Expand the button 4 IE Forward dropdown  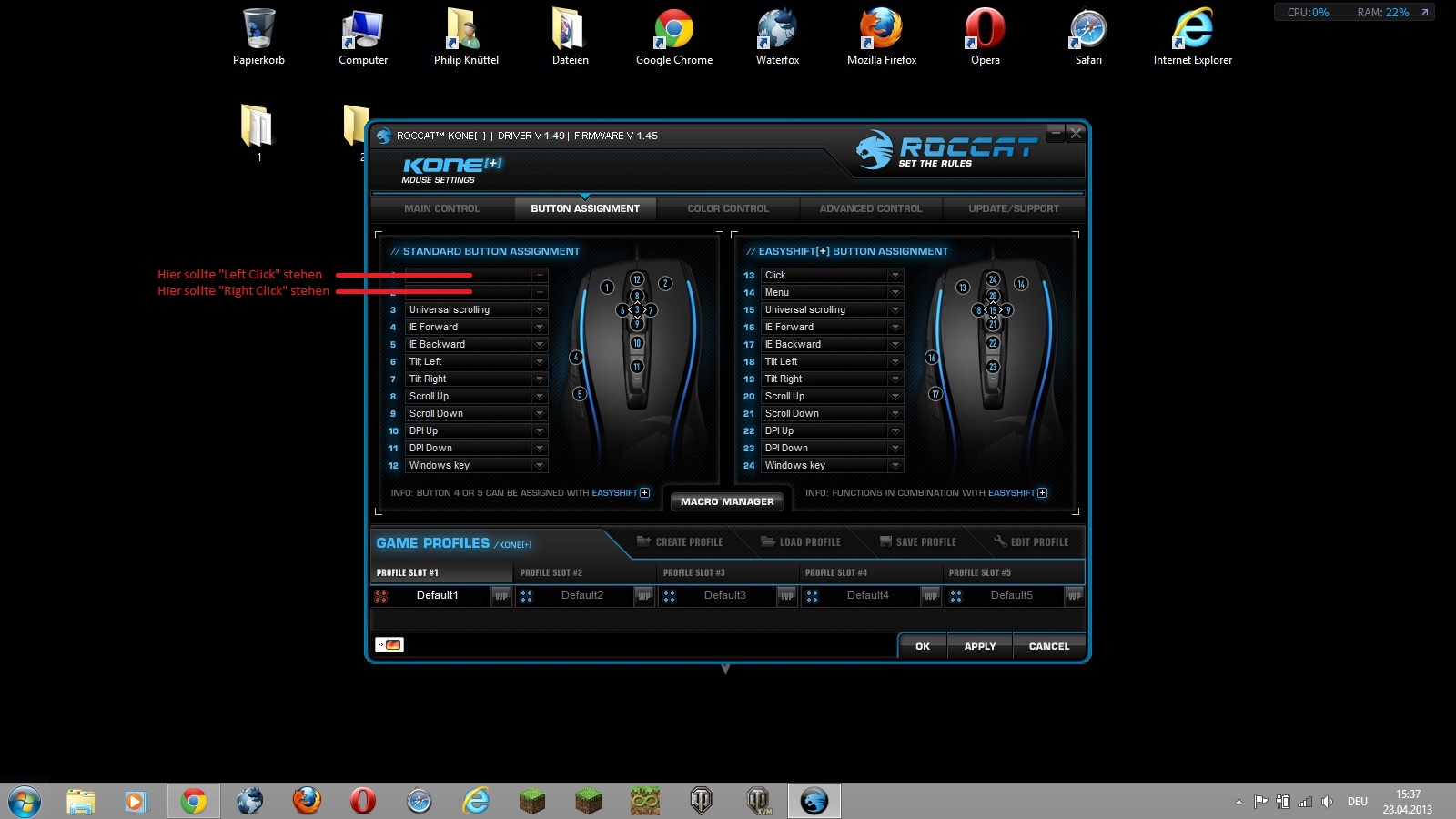pos(540,328)
